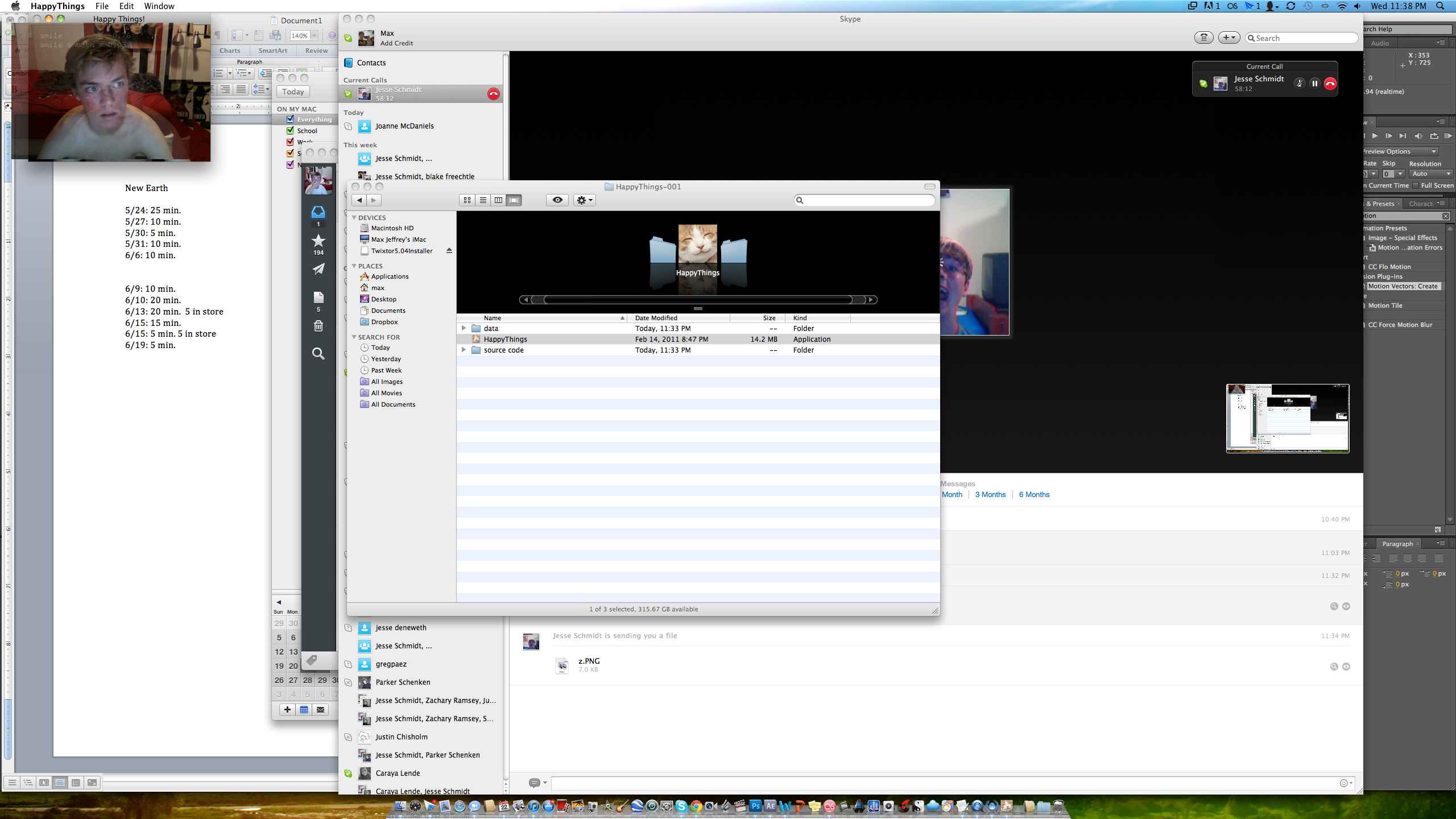Go forward in Finder window
1456x819 pixels.
tap(374, 200)
